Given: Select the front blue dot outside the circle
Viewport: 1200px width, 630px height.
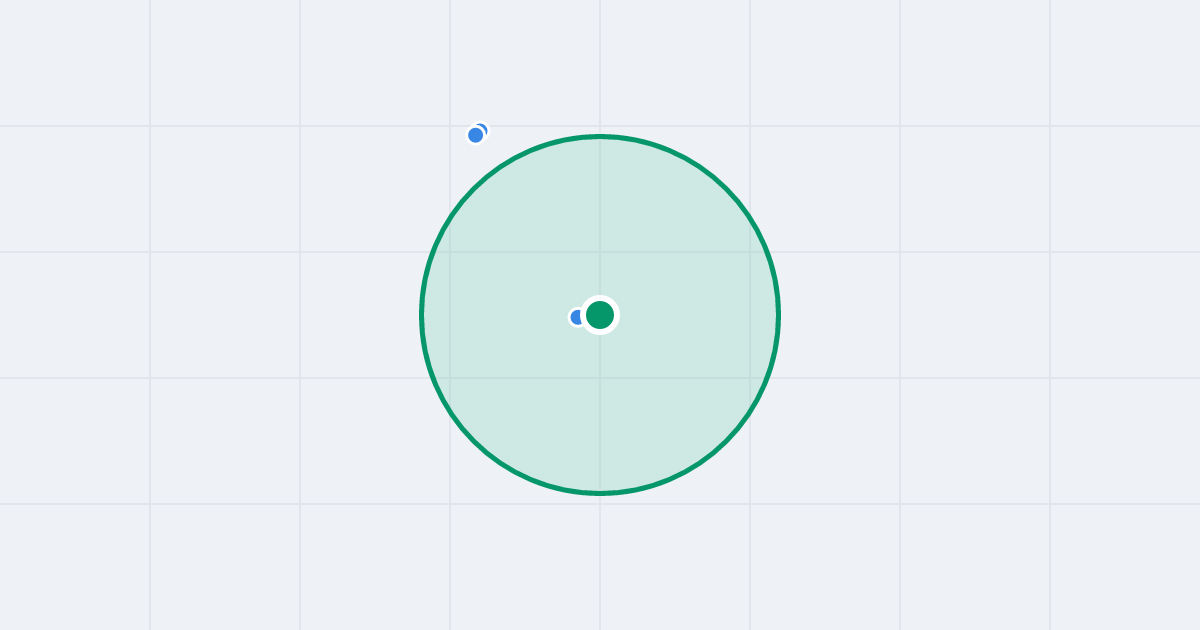Looking at the screenshot, I should pos(476,135).
